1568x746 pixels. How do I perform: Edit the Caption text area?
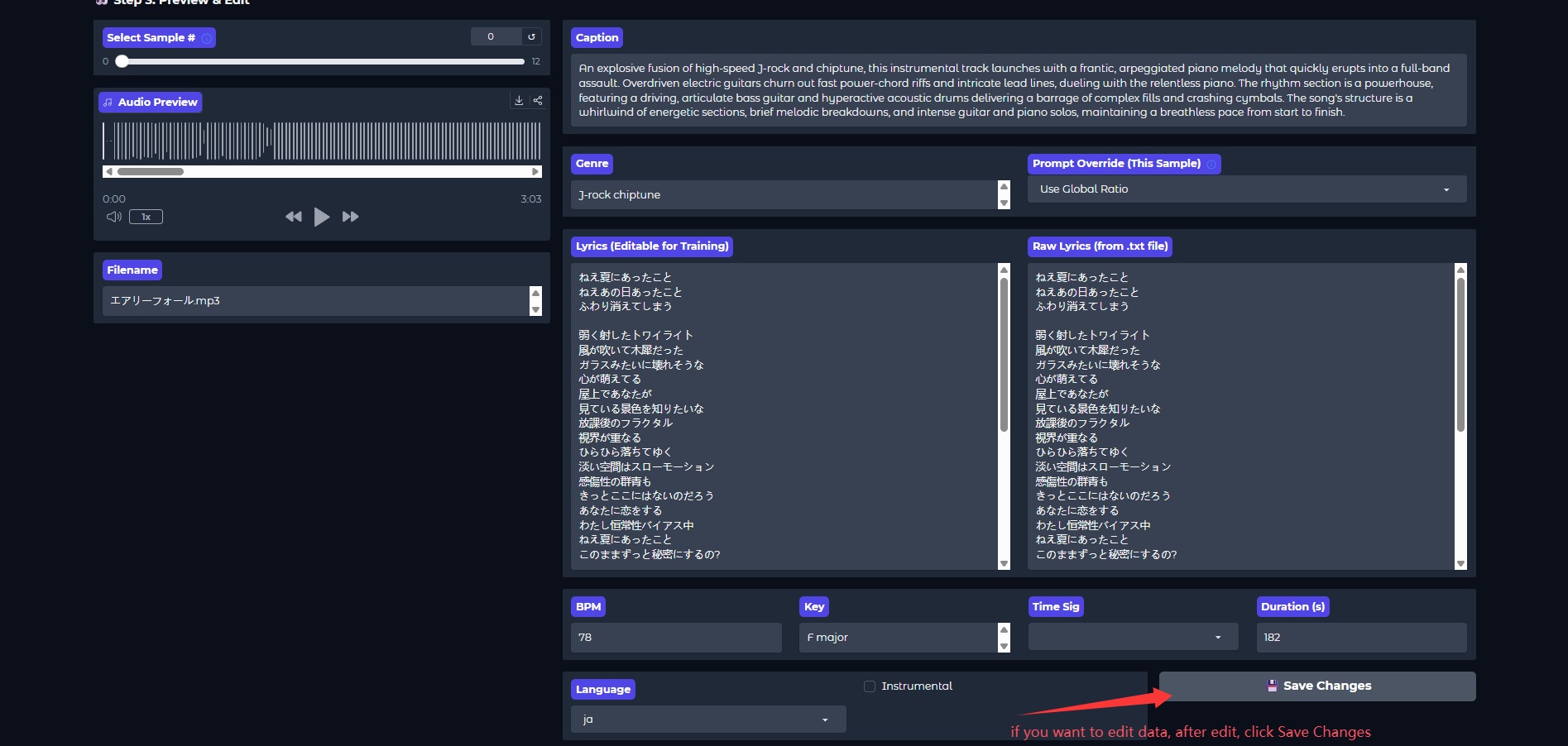(x=1019, y=90)
